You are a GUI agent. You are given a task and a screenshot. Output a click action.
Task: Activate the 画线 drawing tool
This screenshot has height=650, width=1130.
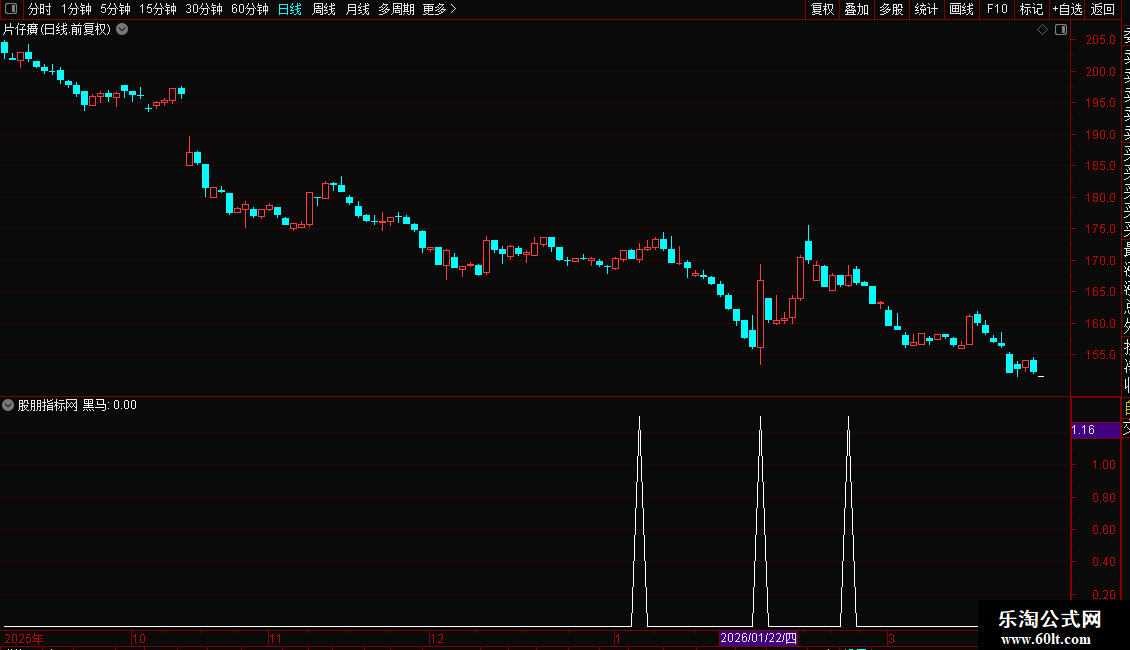point(961,9)
